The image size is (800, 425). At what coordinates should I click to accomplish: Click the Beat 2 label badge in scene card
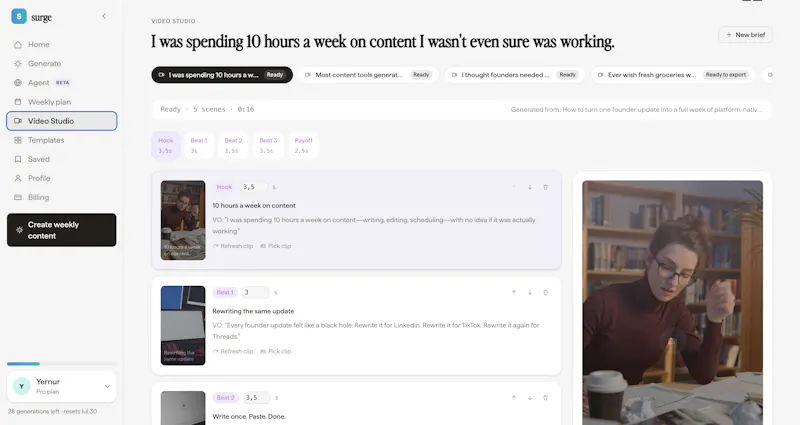[x=225, y=397]
